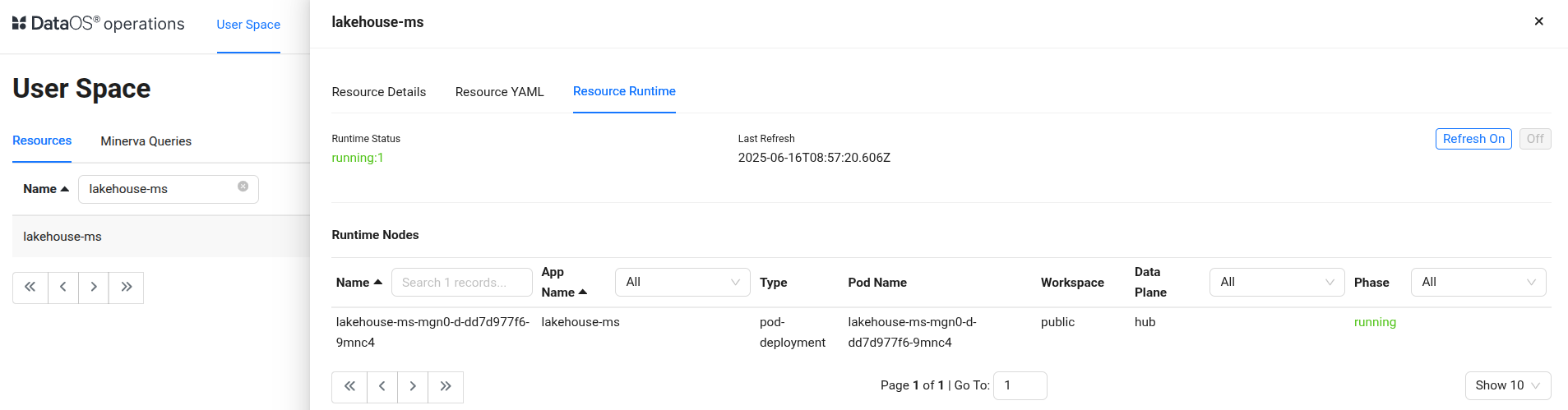Switch to the Resource YAML tab
This screenshot has height=410, width=1568.
[x=499, y=92]
